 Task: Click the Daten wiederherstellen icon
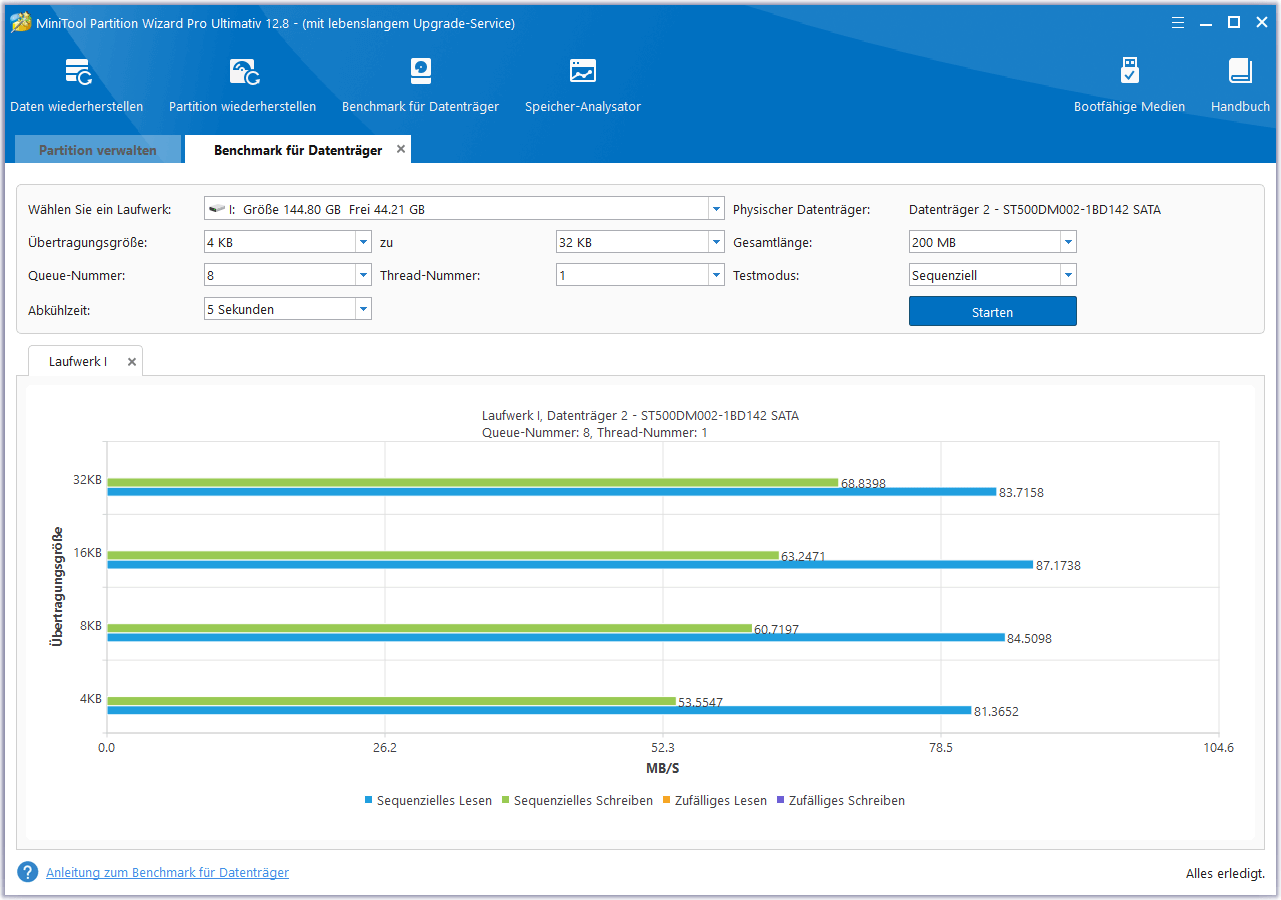click(77, 73)
